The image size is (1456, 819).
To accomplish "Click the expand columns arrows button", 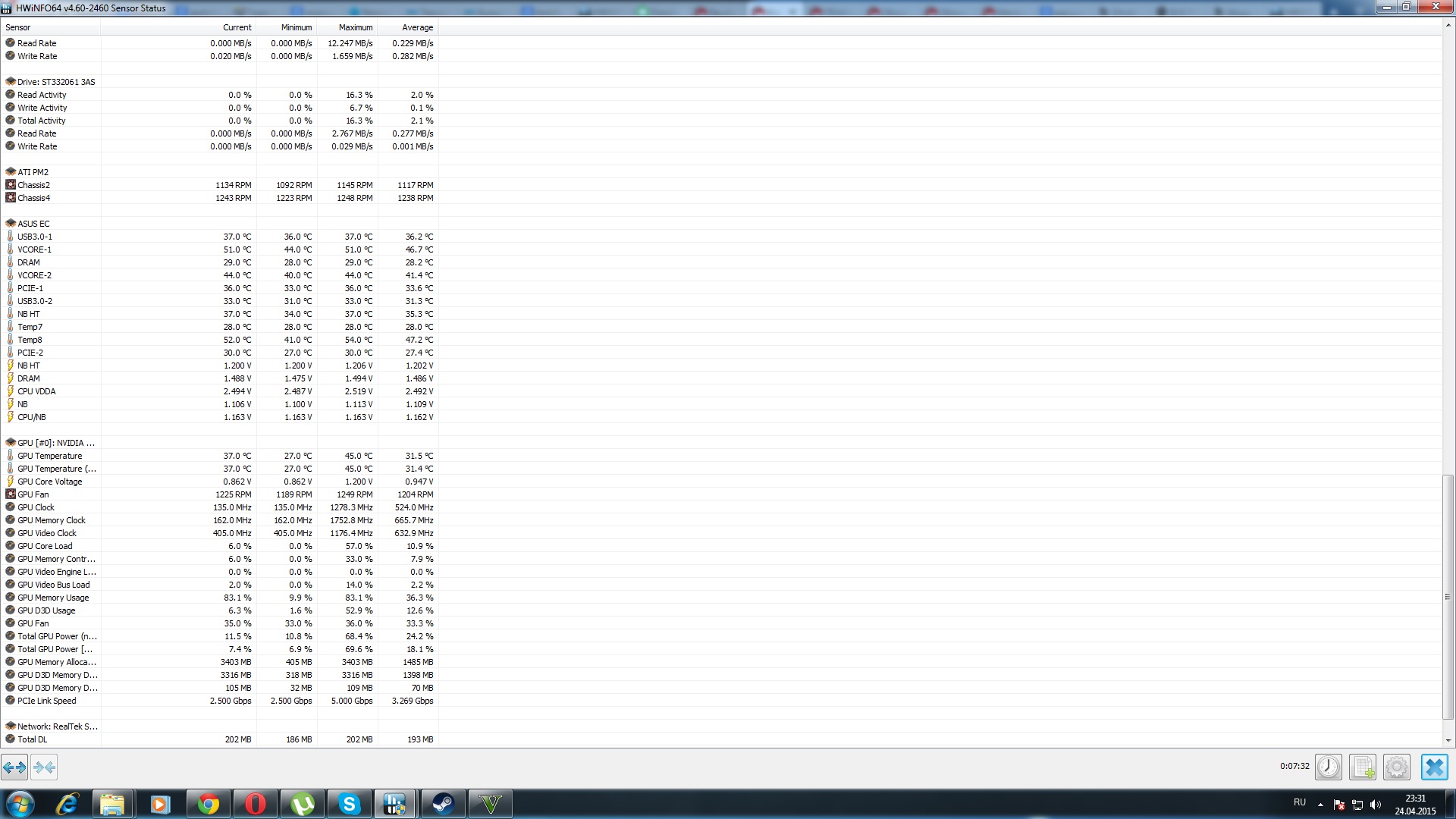I will point(14,767).
